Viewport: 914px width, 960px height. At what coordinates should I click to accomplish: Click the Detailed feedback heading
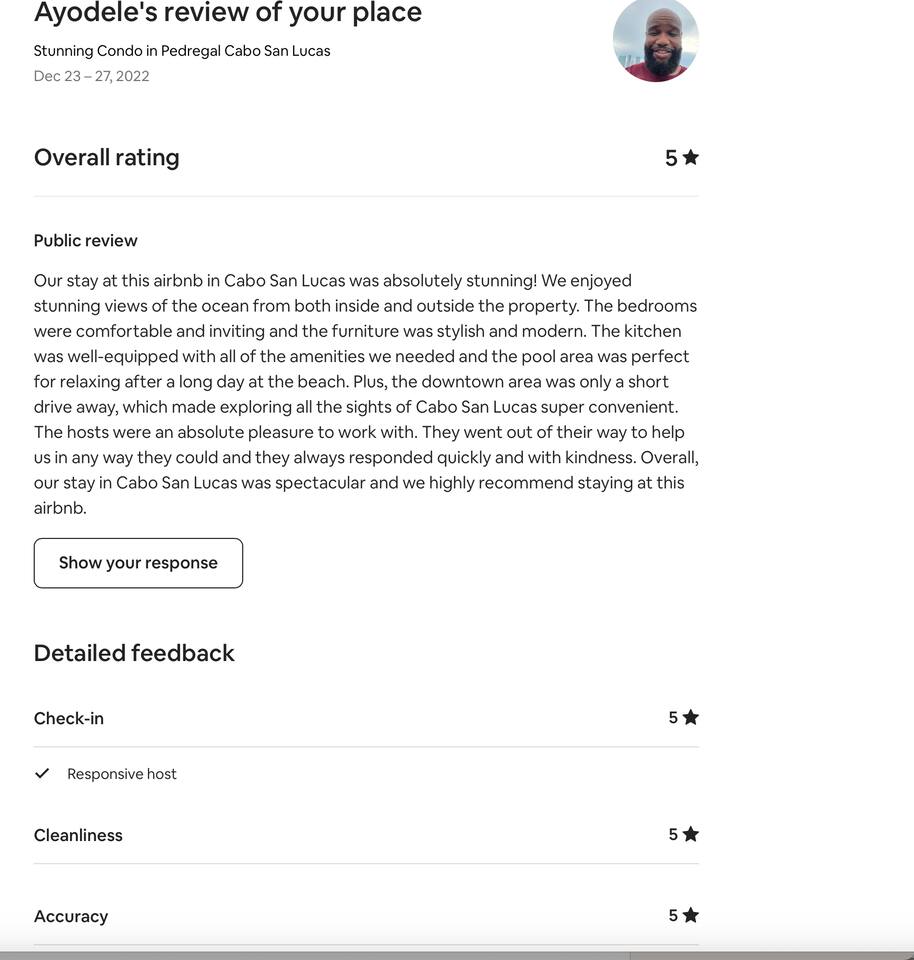tap(134, 653)
